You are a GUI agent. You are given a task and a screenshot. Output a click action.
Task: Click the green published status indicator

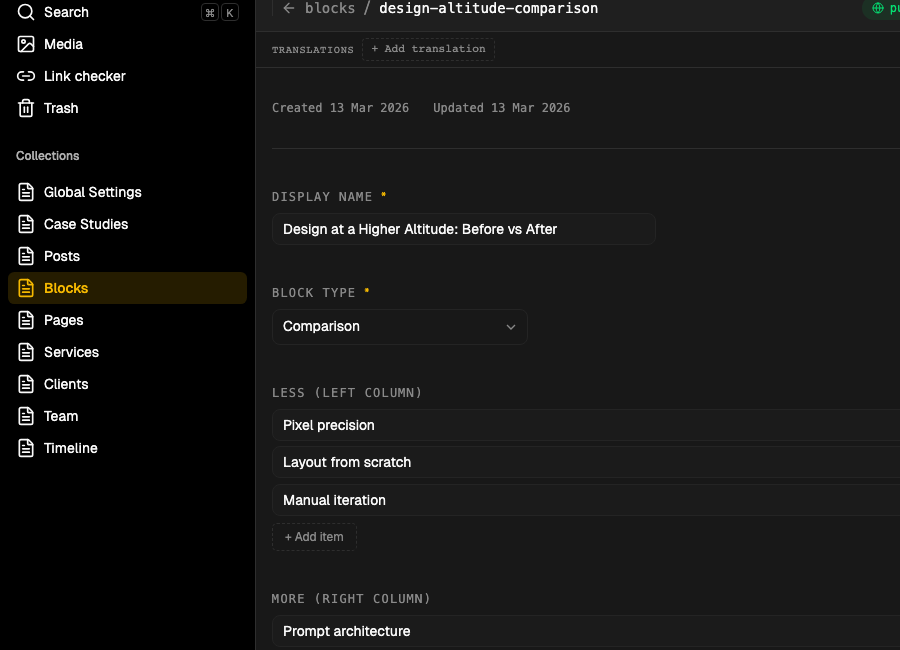click(x=878, y=8)
